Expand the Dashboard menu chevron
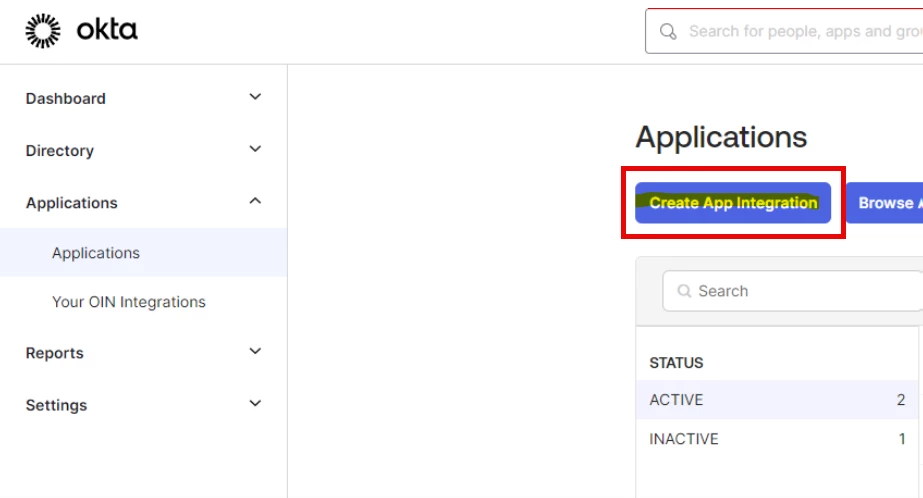 point(255,97)
